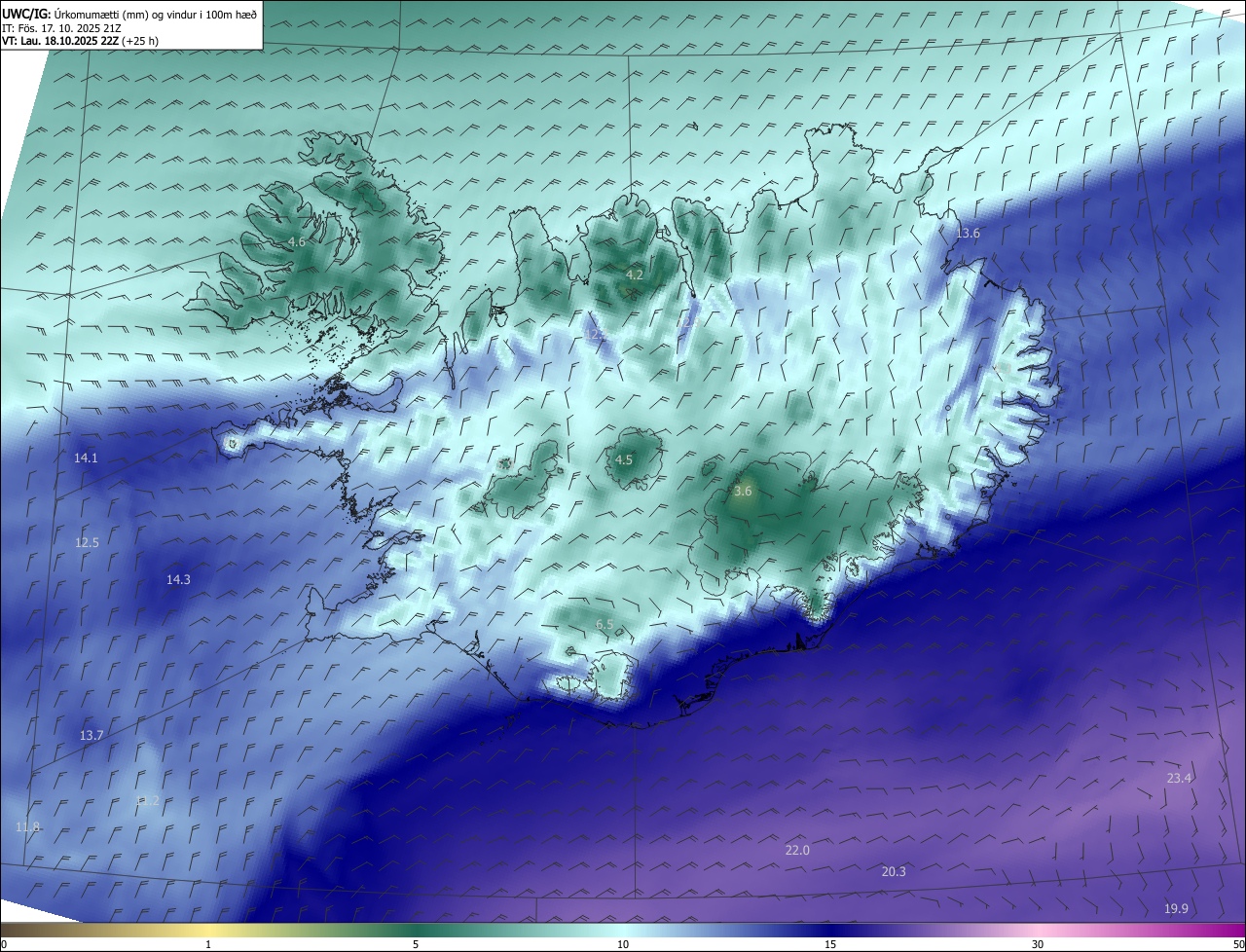
Task: Click the 20.3 value in the southern sea
Action: coord(894,871)
